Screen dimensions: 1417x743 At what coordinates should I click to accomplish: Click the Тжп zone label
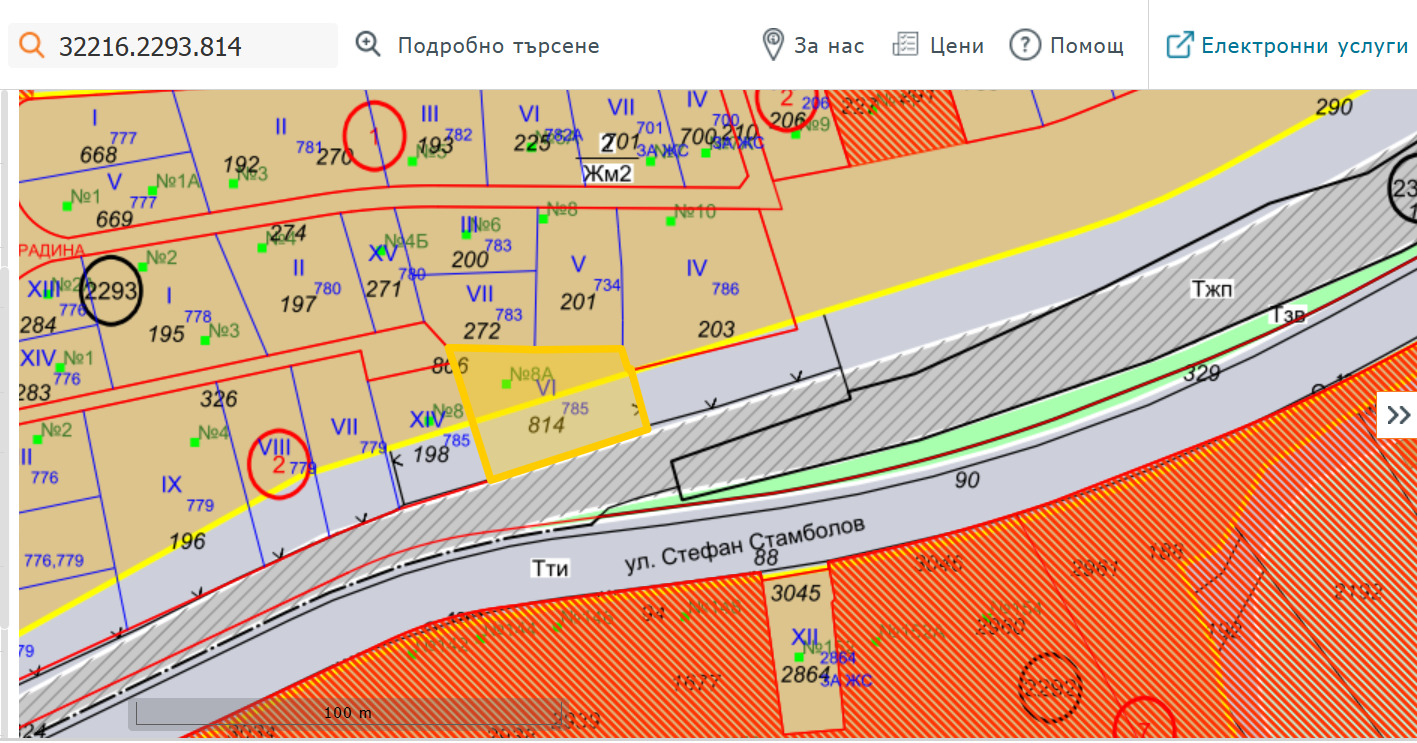(1212, 290)
